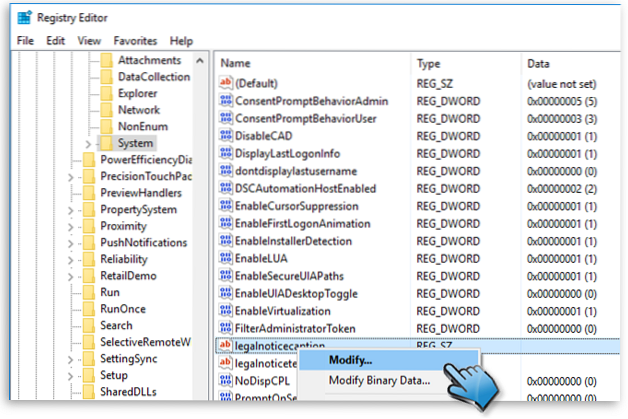Select the System folder icon in tree
628x419 pixels.
pyautogui.click(x=105, y=143)
